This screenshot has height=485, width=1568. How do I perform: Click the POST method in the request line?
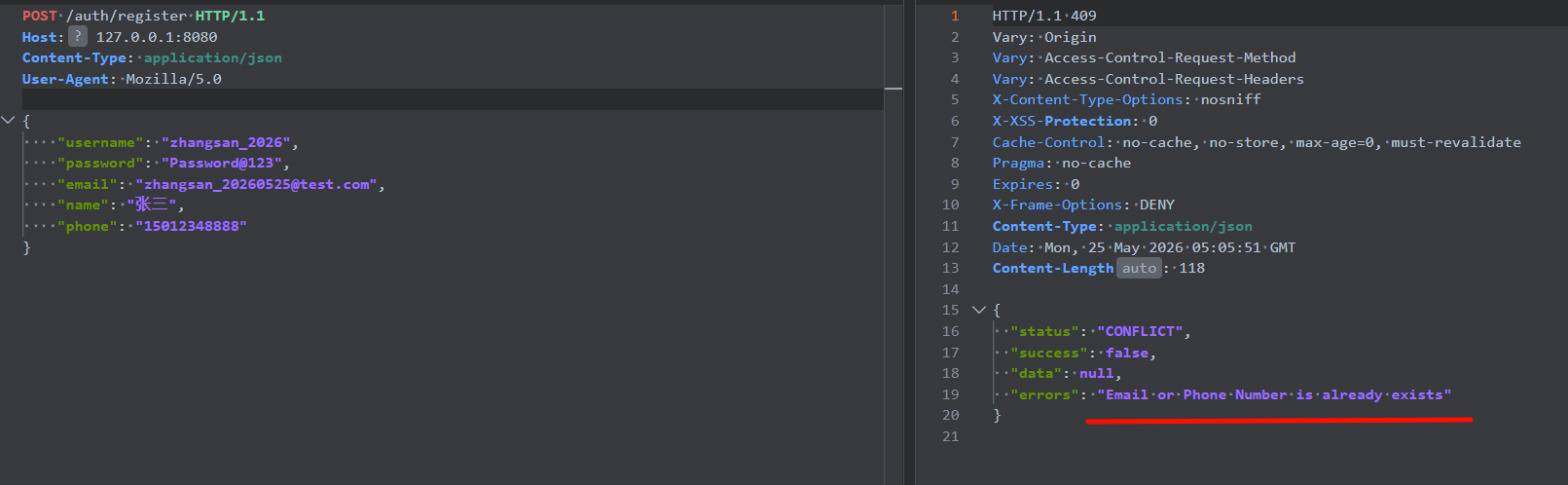coord(40,16)
